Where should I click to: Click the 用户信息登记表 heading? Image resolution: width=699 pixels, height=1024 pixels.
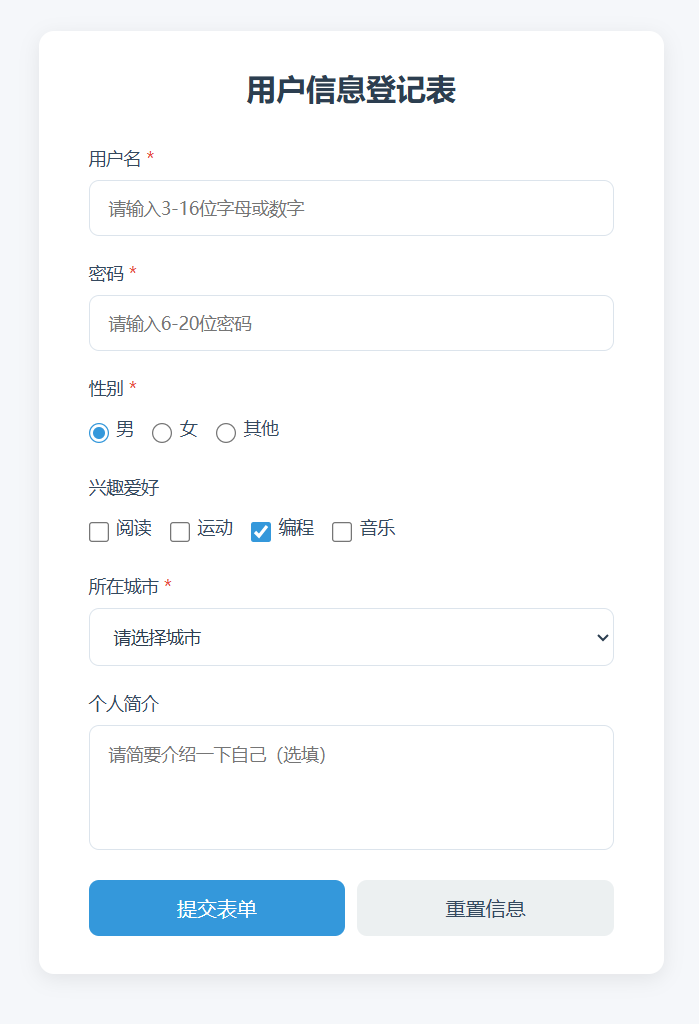351,90
